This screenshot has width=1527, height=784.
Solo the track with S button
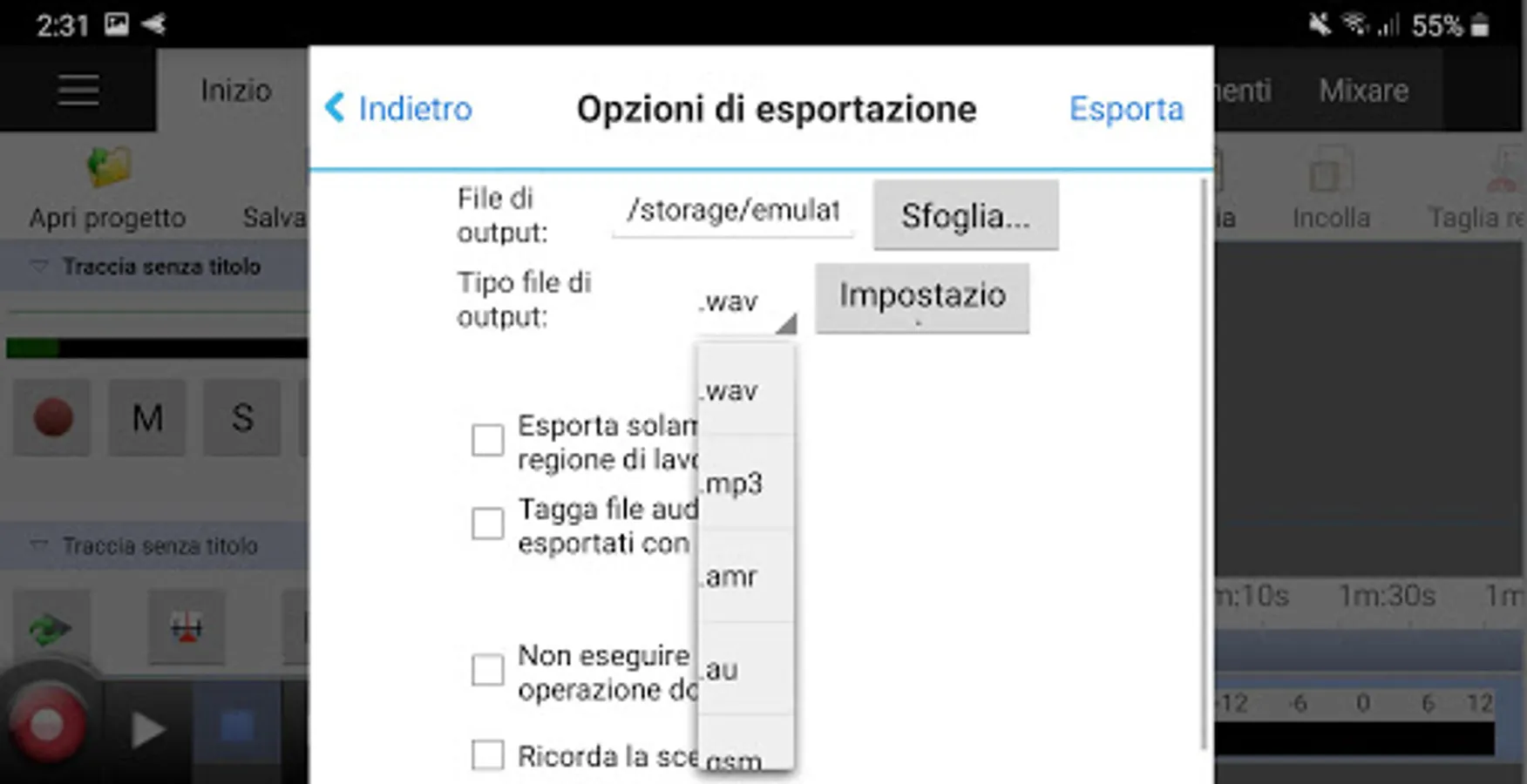click(242, 418)
